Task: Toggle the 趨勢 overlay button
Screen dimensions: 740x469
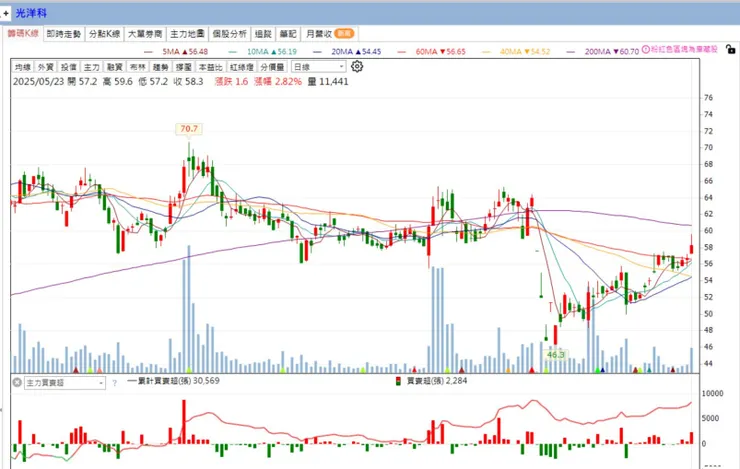Action: [x=161, y=67]
